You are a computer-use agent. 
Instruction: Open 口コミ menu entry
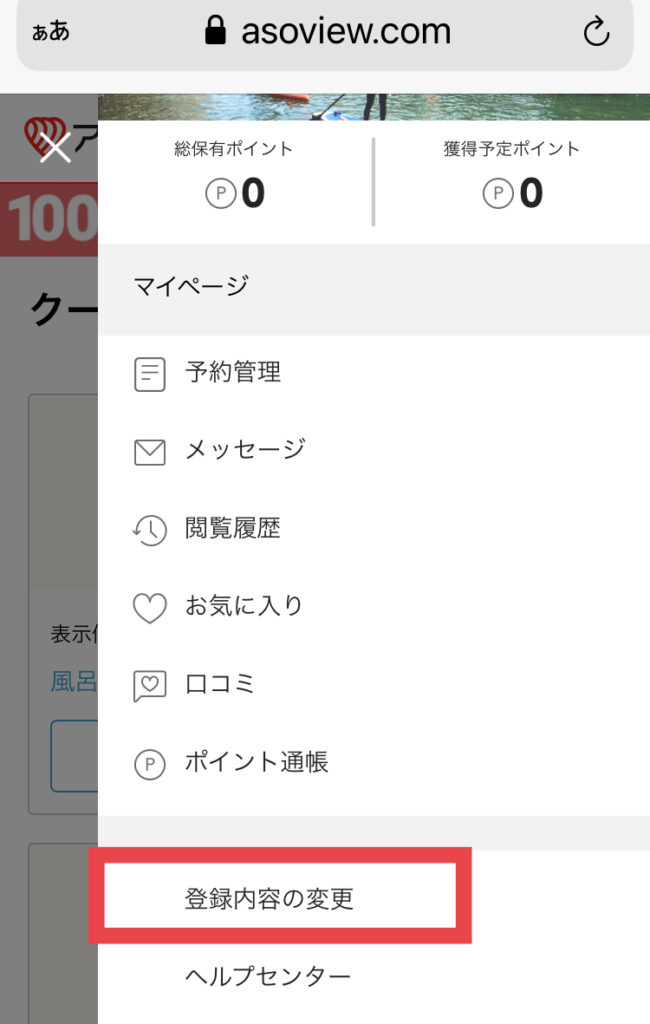(374, 684)
